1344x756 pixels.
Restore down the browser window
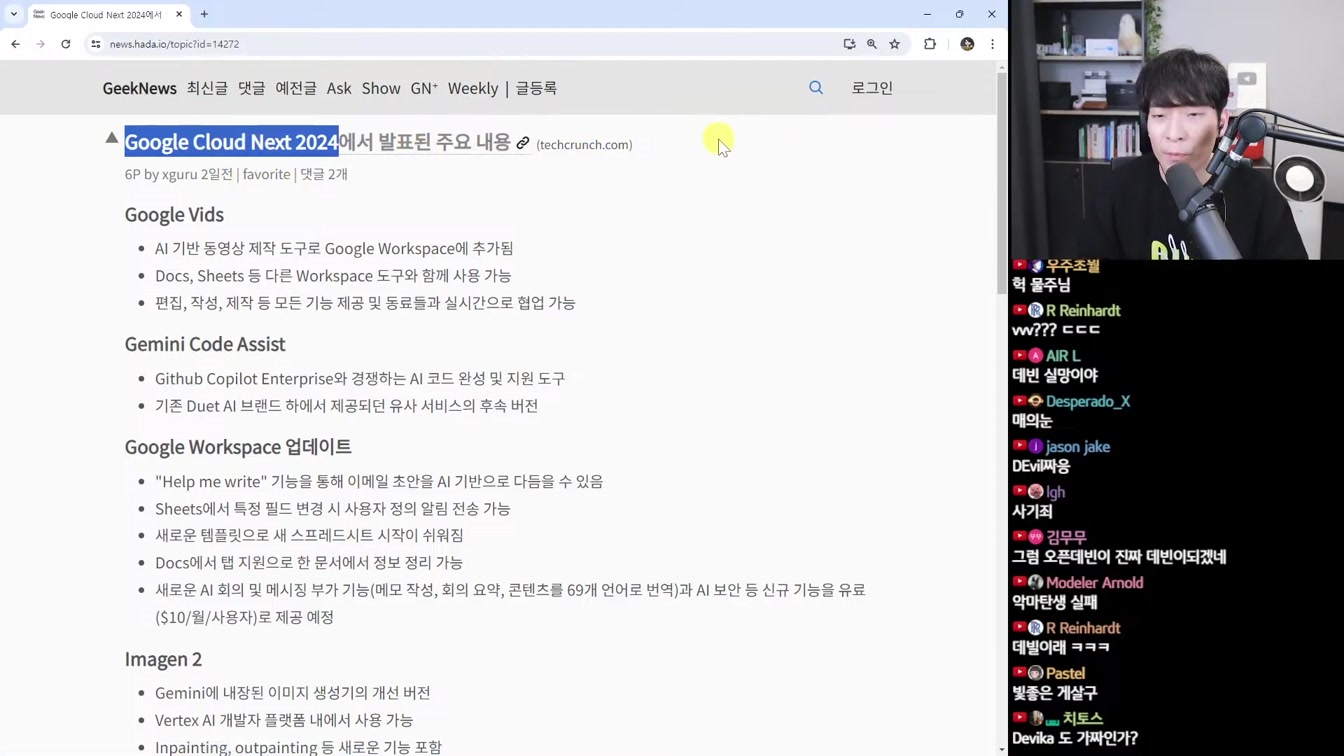[959, 14]
